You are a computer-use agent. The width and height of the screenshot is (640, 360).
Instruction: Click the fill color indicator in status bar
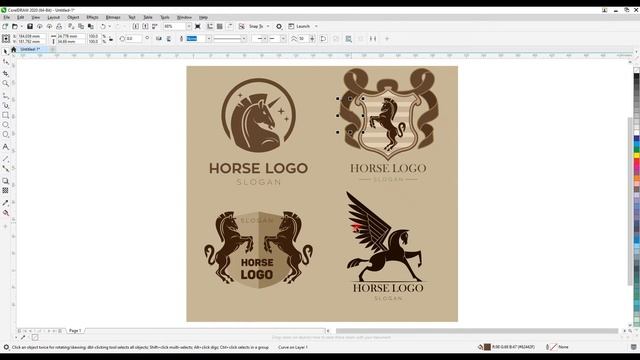[487, 347]
